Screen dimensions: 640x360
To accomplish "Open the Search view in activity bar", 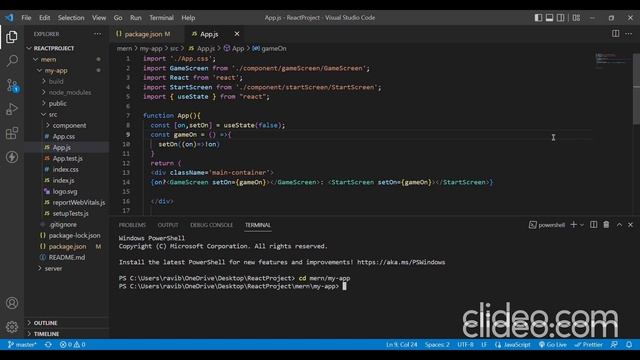I will pos(12,61).
